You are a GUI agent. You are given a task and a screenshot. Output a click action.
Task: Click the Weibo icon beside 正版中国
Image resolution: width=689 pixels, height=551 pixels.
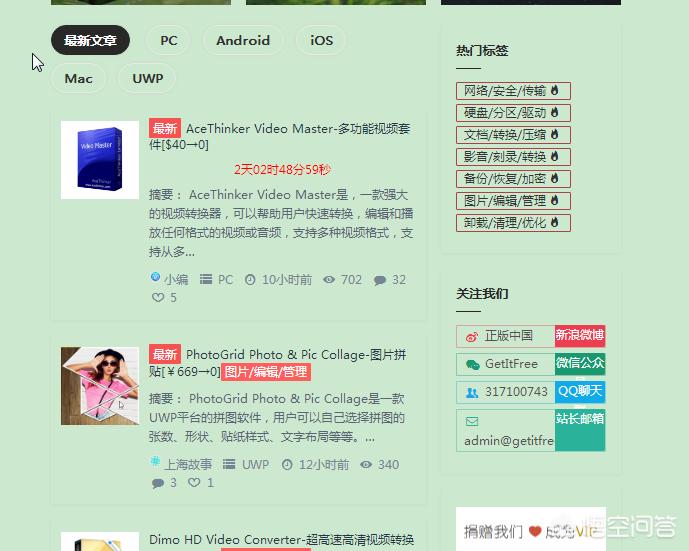pyautogui.click(x=472, y=337)
